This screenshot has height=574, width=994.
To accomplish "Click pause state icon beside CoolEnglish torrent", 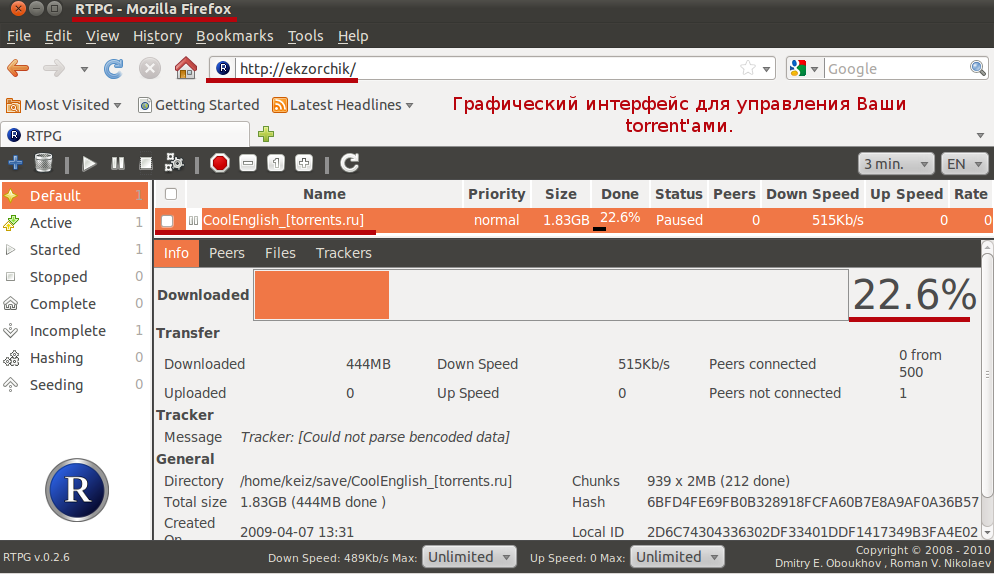I will 193,220.
